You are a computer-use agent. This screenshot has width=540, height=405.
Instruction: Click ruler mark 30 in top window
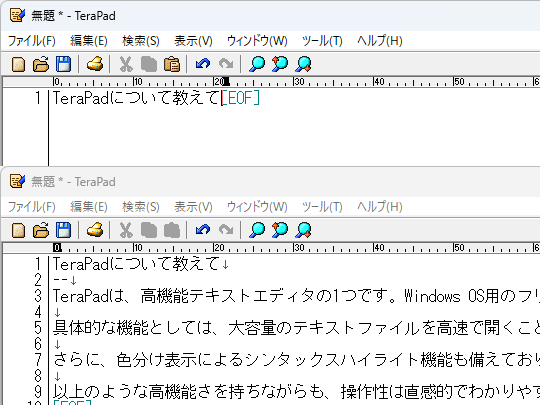point(299,82)
